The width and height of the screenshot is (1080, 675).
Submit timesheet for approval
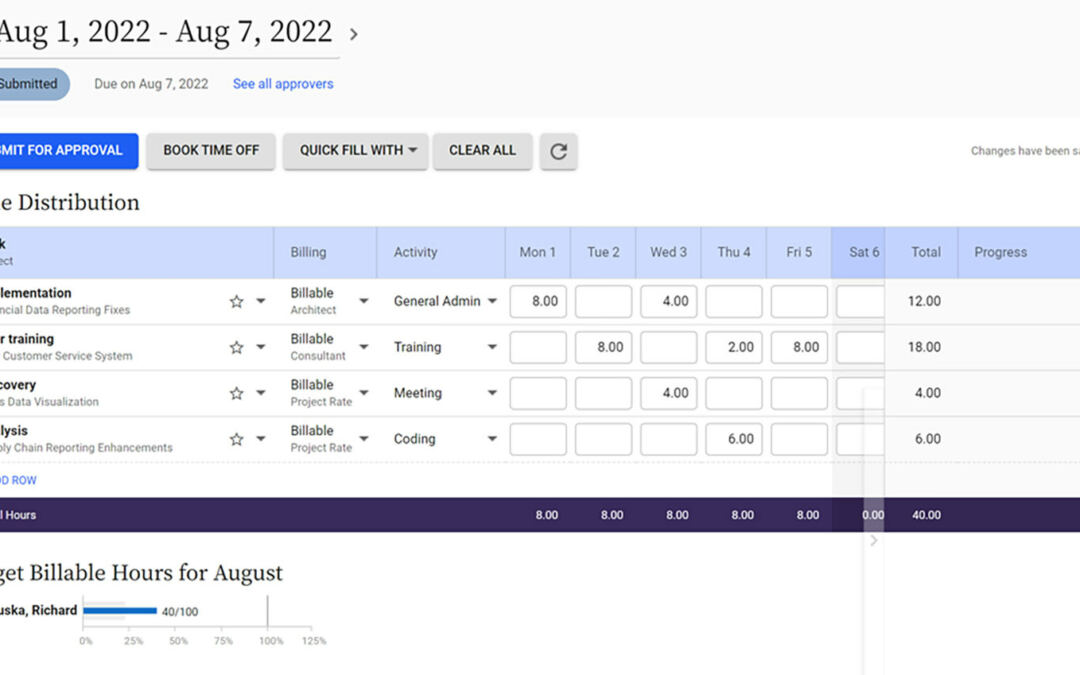(65, 151)
